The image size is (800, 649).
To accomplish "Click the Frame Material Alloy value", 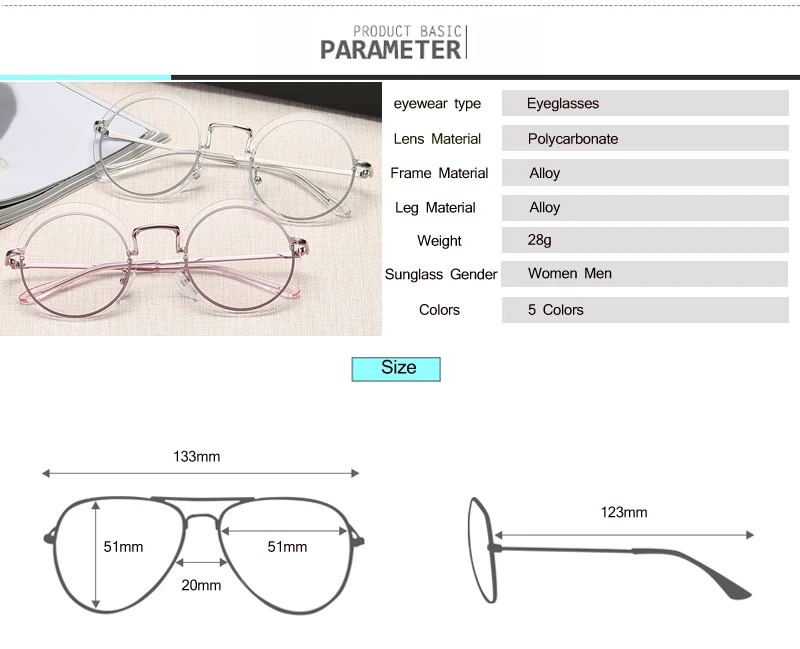I will 645,172.
